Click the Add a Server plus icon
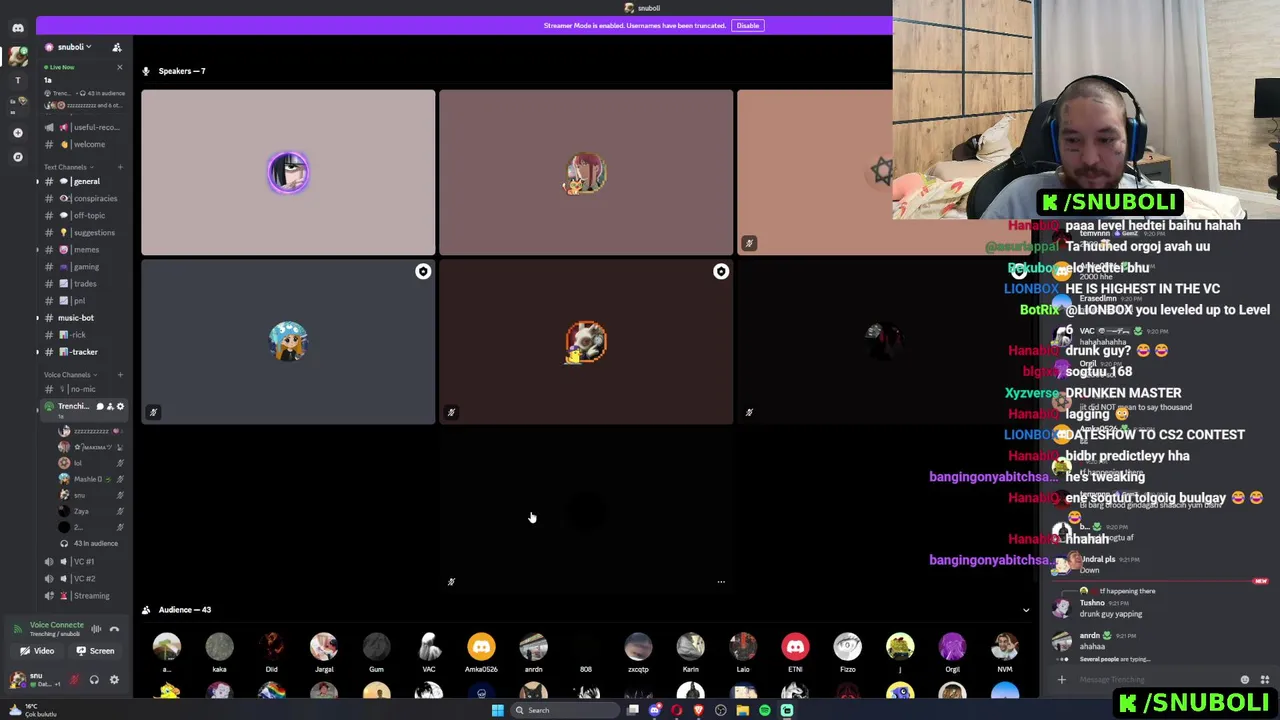This screenshot has height=720, width=1280. click(x=17, y=132)
